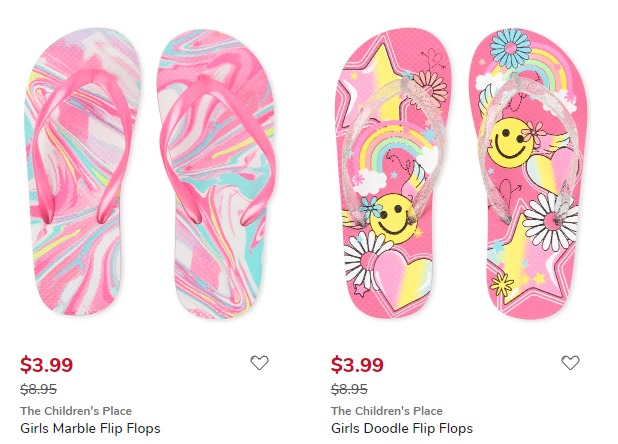This screenshot has width=618, height=444.
Task: Click the right marble flip flop sandal
Action: point(217,173)
